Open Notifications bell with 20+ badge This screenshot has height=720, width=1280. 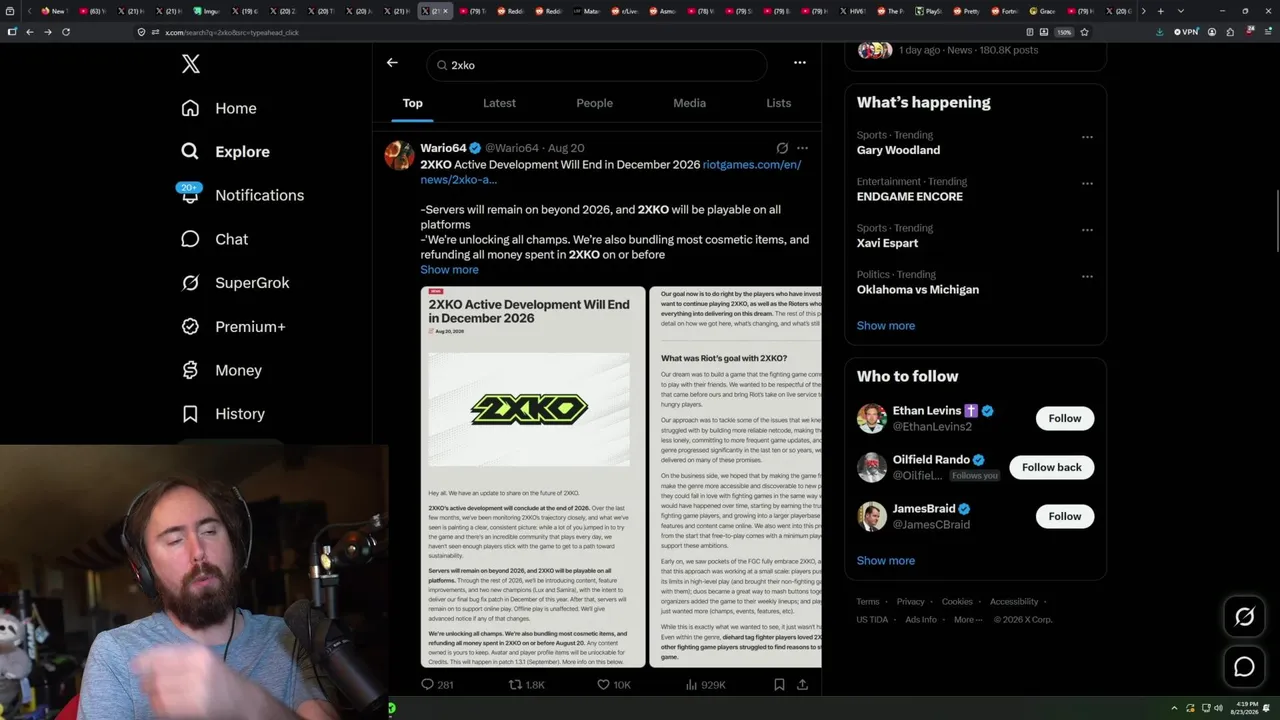190,195
